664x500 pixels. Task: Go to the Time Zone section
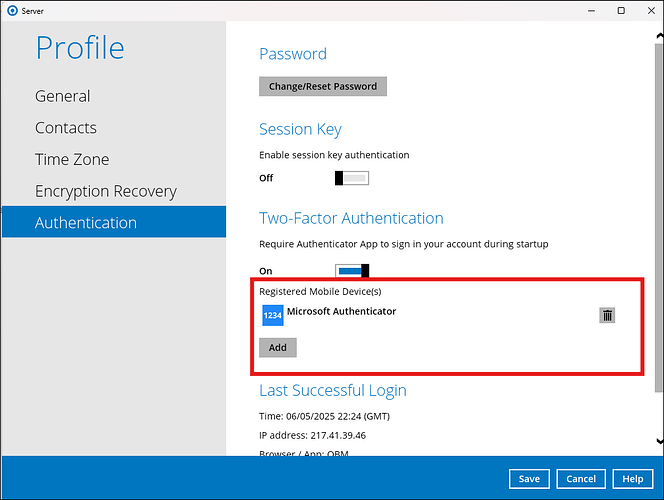(x=72, y=159)
